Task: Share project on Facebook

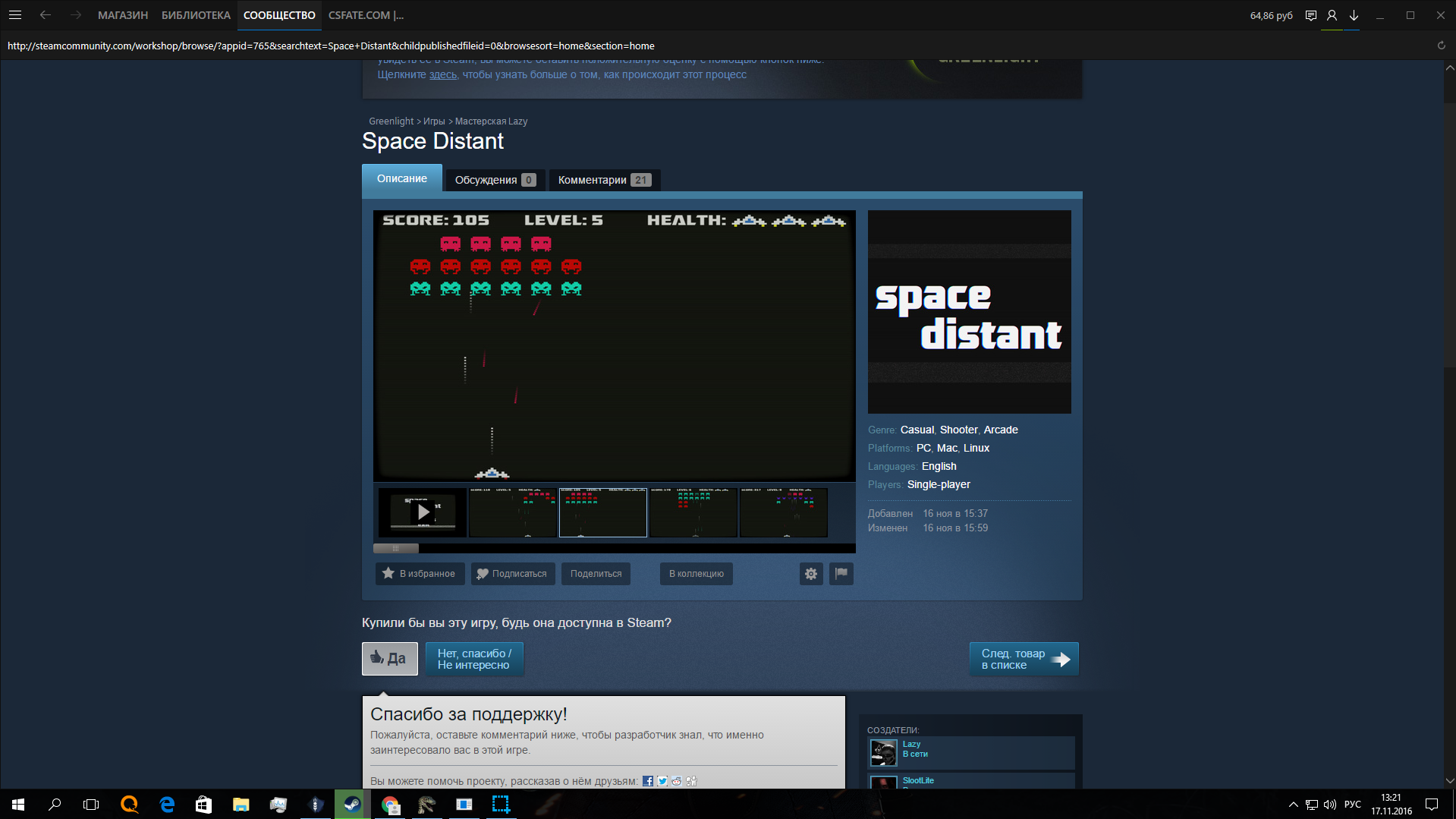Action: point(647,781)
